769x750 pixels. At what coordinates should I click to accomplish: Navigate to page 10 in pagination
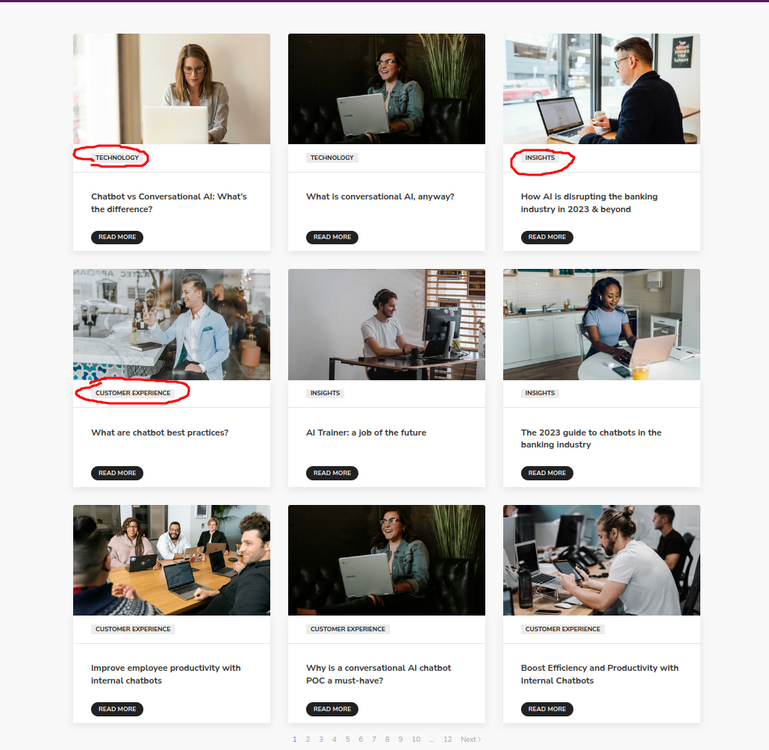click(416, 739)
